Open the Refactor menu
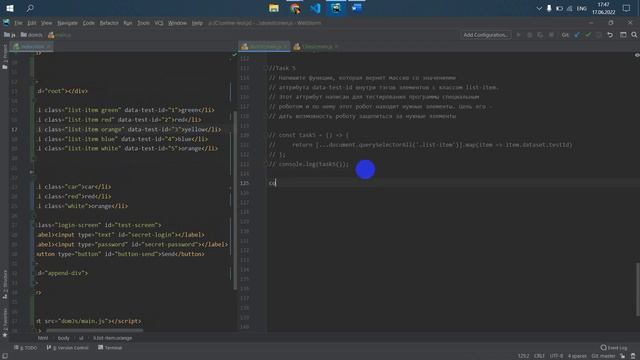Viewport: 640px width, 360px height. [109, 23]
